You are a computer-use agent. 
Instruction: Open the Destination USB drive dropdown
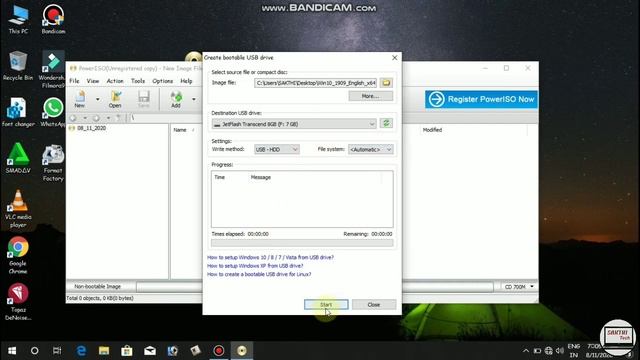pyautogui.click(x=294, y=124)
